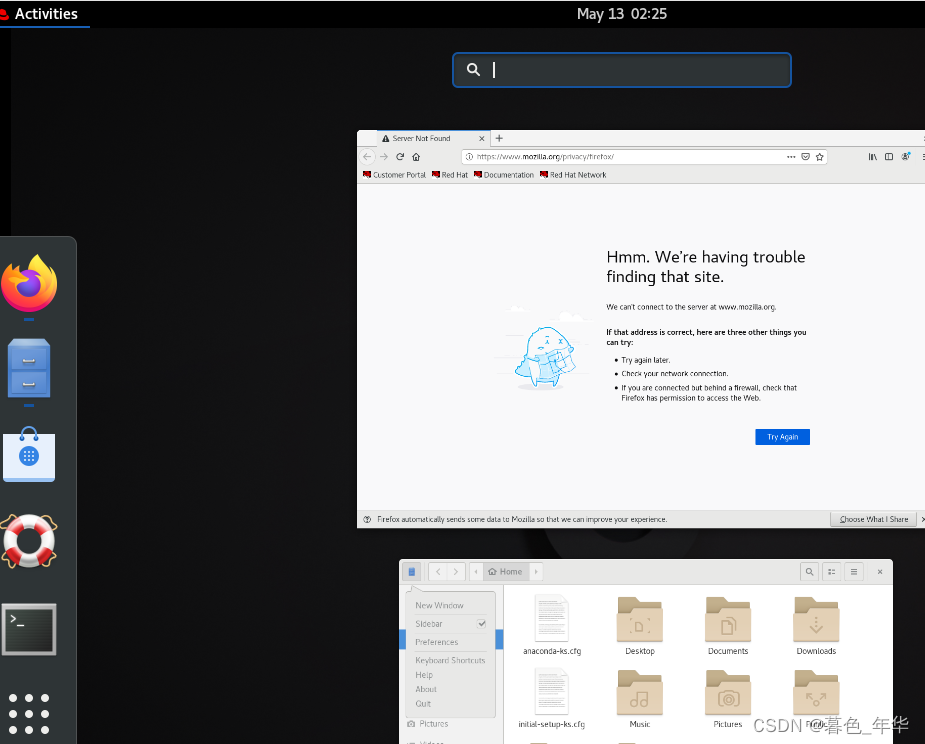Viewport: 925px width, 744px height.
Task: Close the Files window
Action: 880,572
